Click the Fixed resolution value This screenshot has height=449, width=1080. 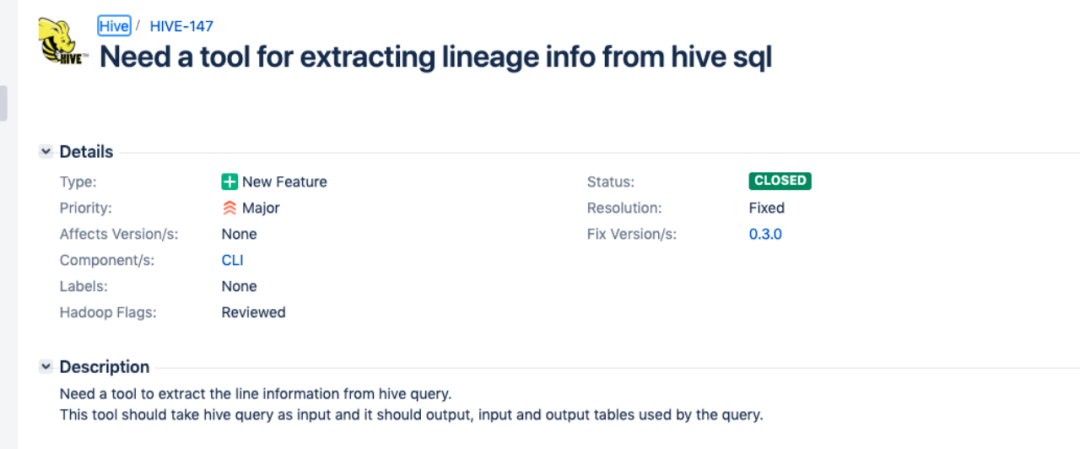(766, 208)
